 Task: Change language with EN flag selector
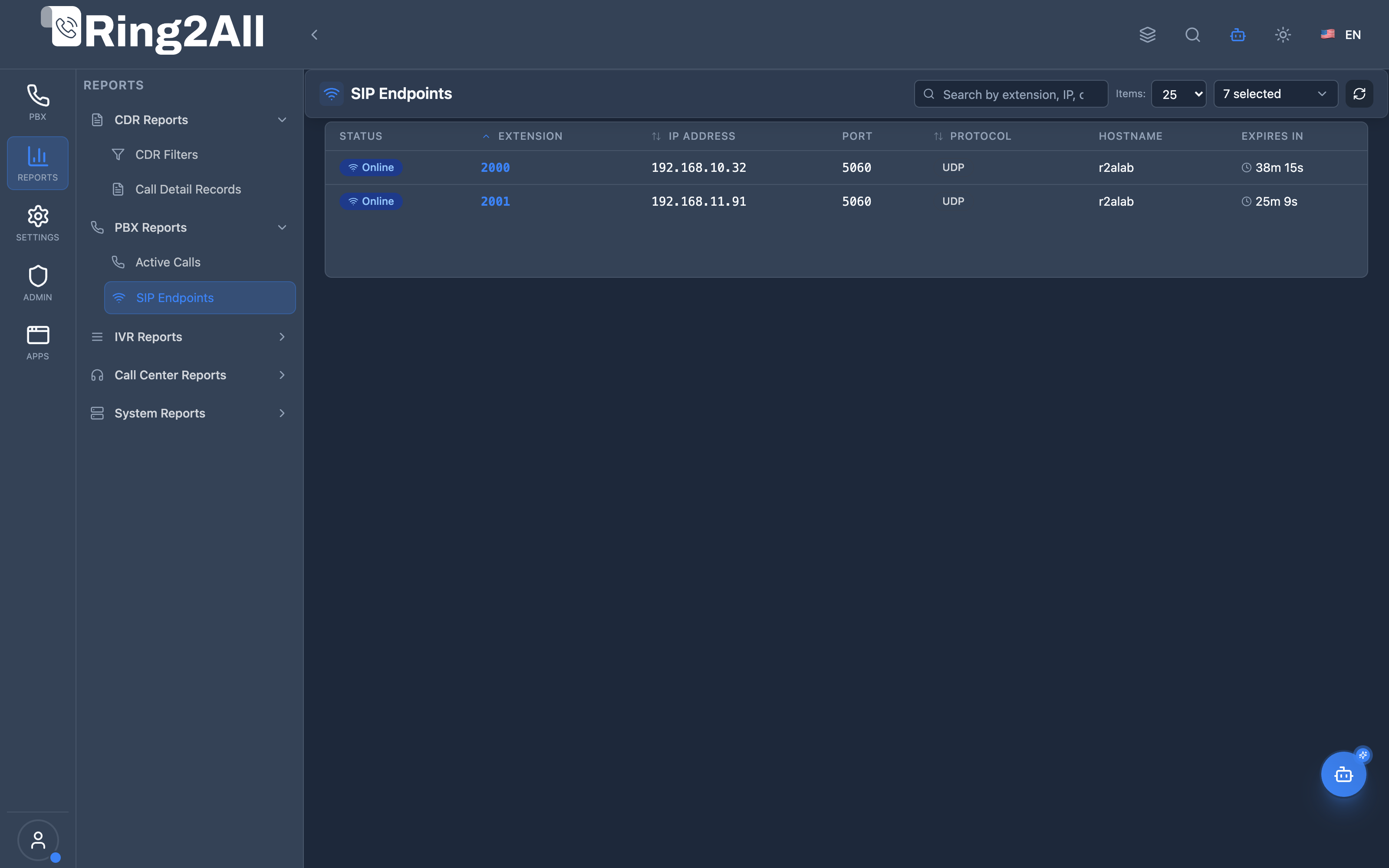[x=1341, y=35]
